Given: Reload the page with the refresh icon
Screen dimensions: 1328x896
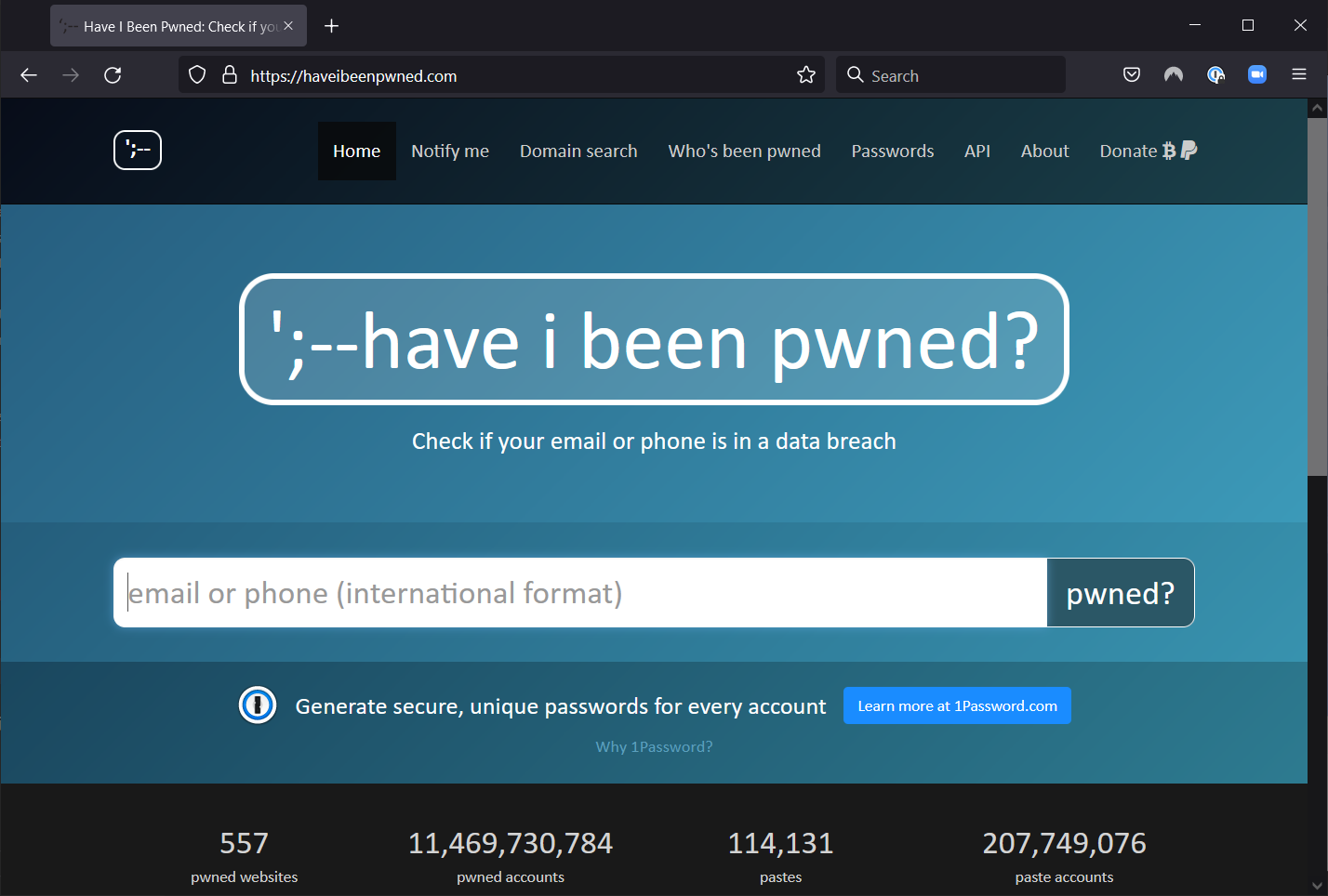Looking at the screenshot, I should coord(113,75).
